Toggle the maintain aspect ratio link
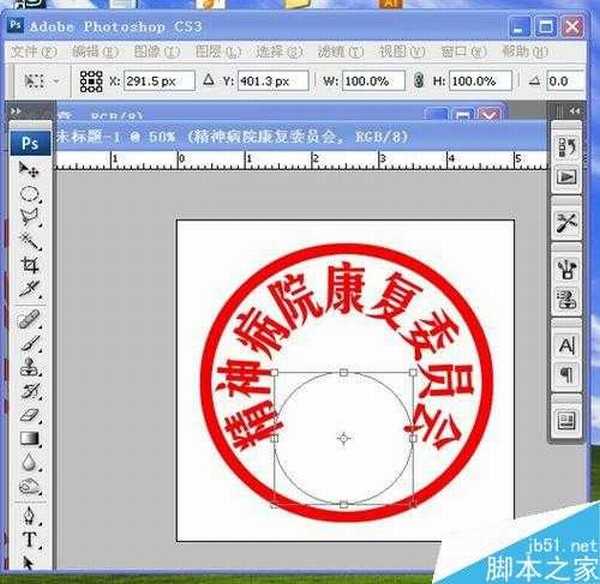600x584 pixels. [x=419, y=81]
